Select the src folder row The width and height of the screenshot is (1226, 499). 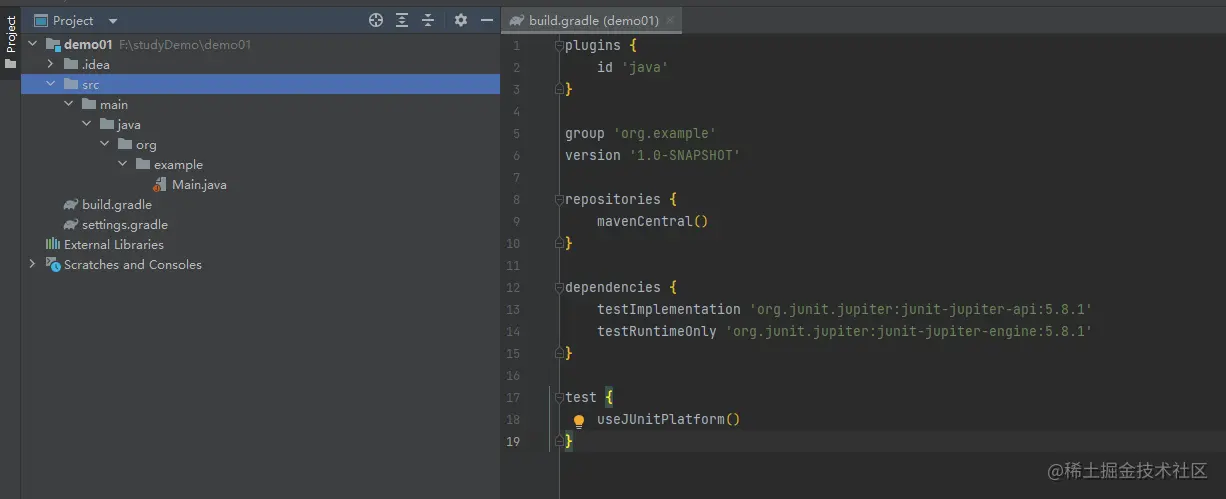[x=260, y=84]
